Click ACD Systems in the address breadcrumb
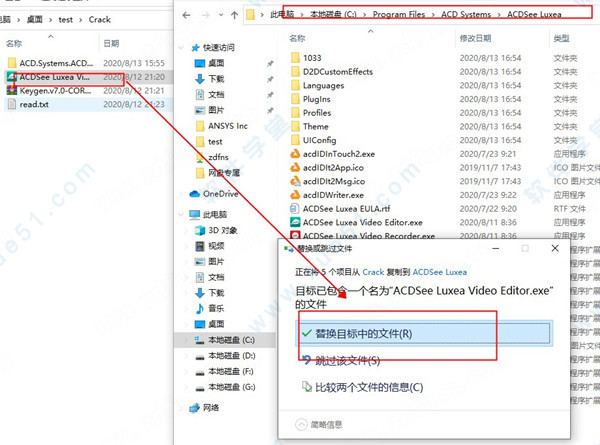Screen dimensions: 600x445 tap(466, 15)
